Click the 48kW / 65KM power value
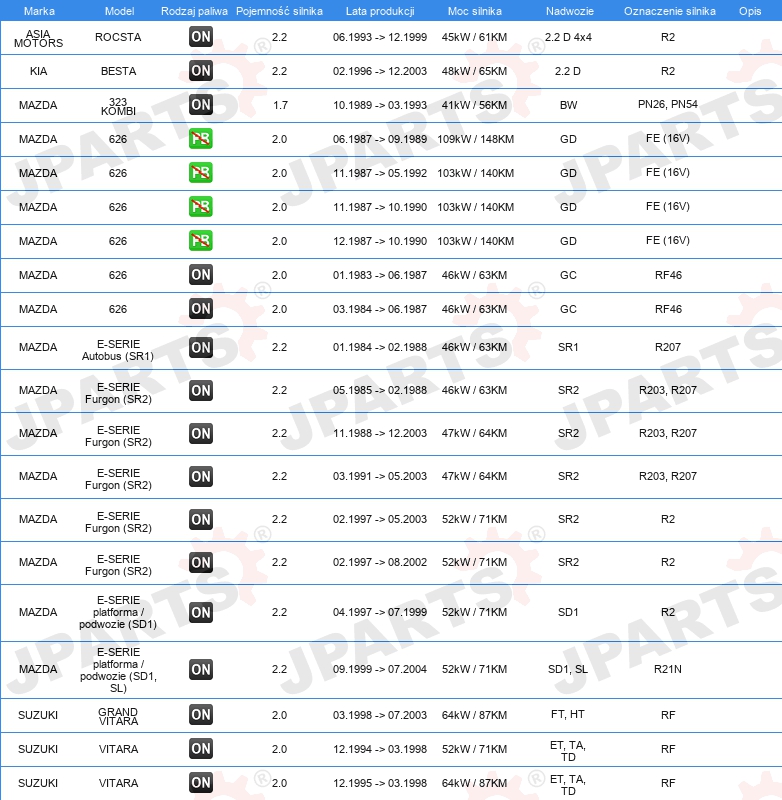Viewport: 782px width, 800px height. [x=474, y=71]
